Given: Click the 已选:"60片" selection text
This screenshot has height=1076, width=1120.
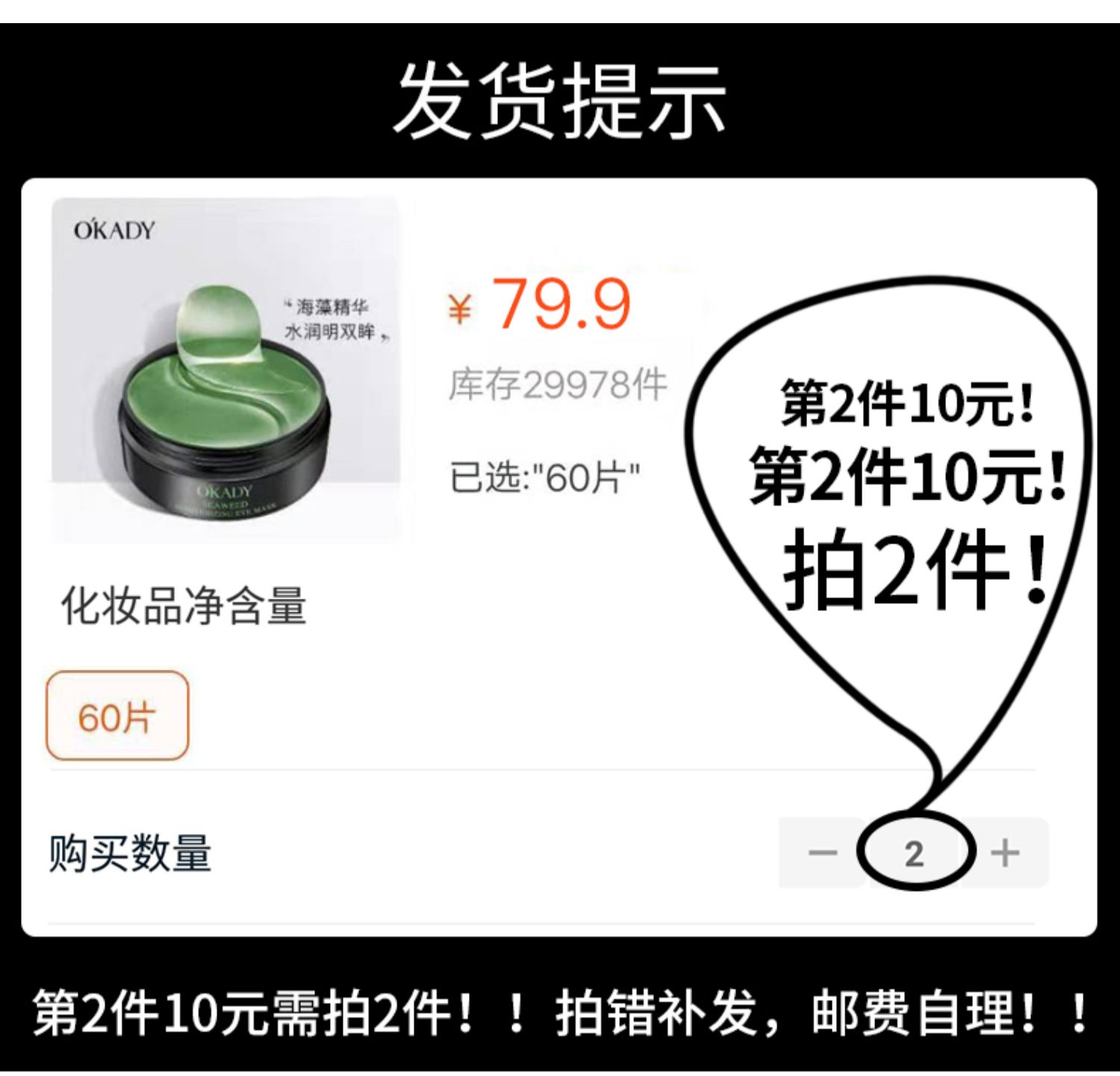Looking at the screenshot, I should pyautogui.click(x=545, y=478).
